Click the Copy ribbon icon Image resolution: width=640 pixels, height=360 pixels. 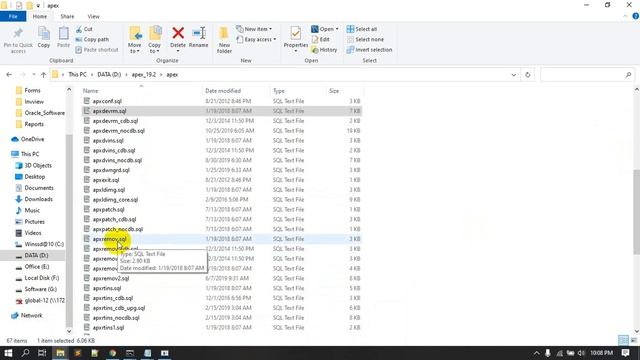(x=44, y=33)
